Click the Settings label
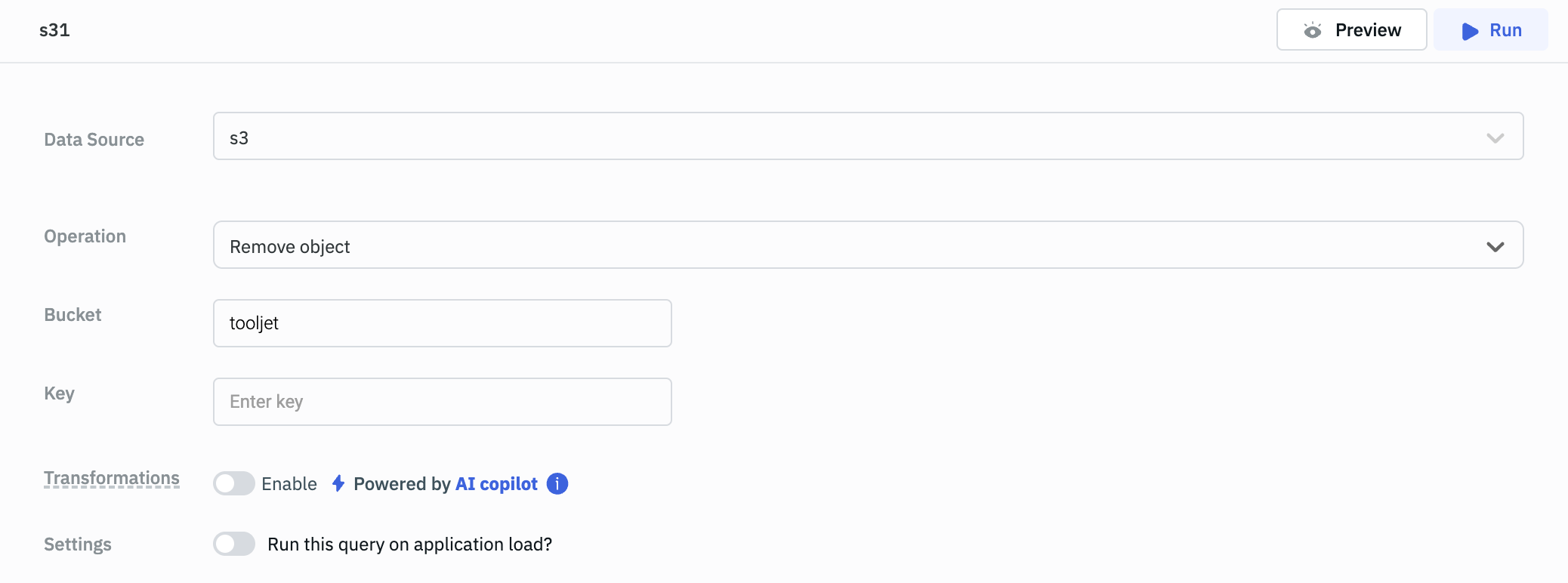The height and width of the screenshot is (583, 1568). coord(78,544)
